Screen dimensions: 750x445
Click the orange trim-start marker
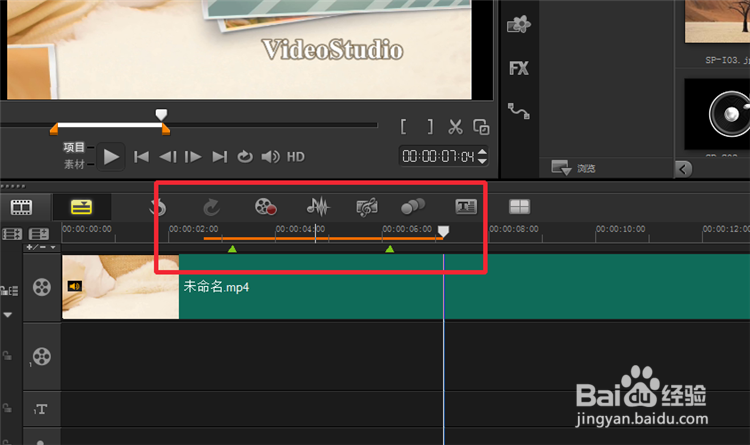tap(54, 129)
